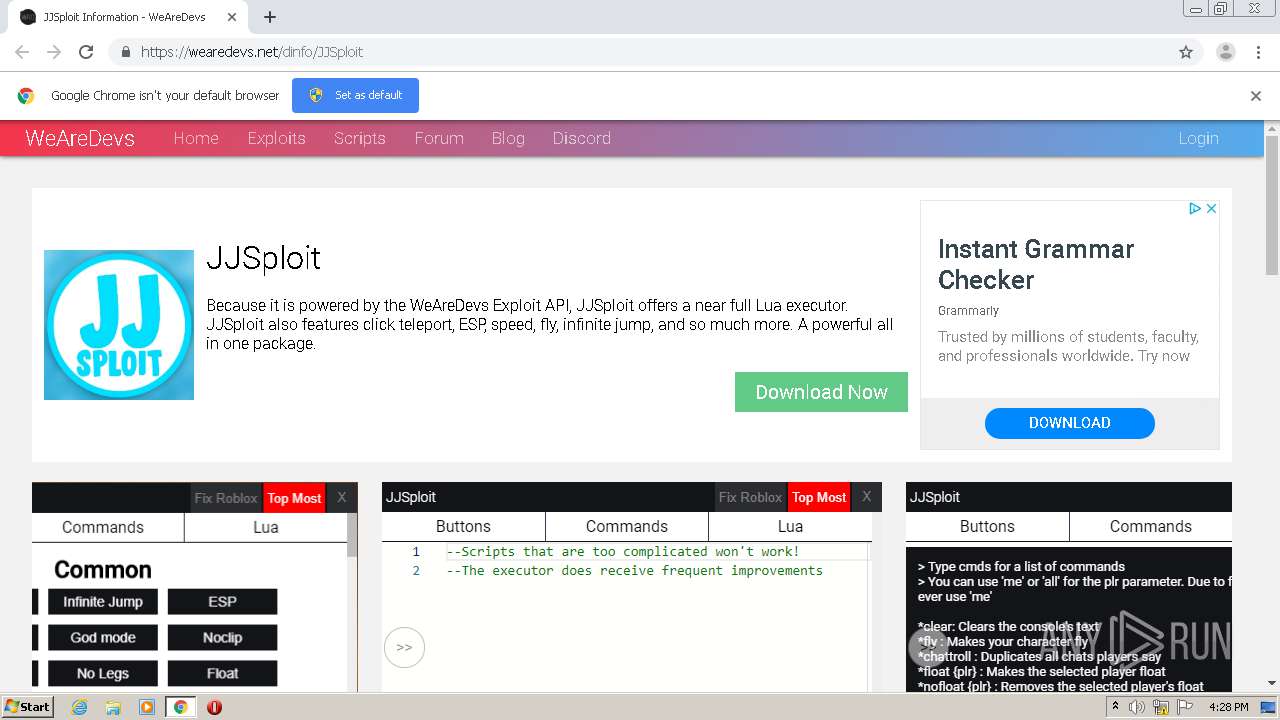Set Chrome as default browser
The height and width of the screenshot is (720, 1280).
(x=355, y=95)
